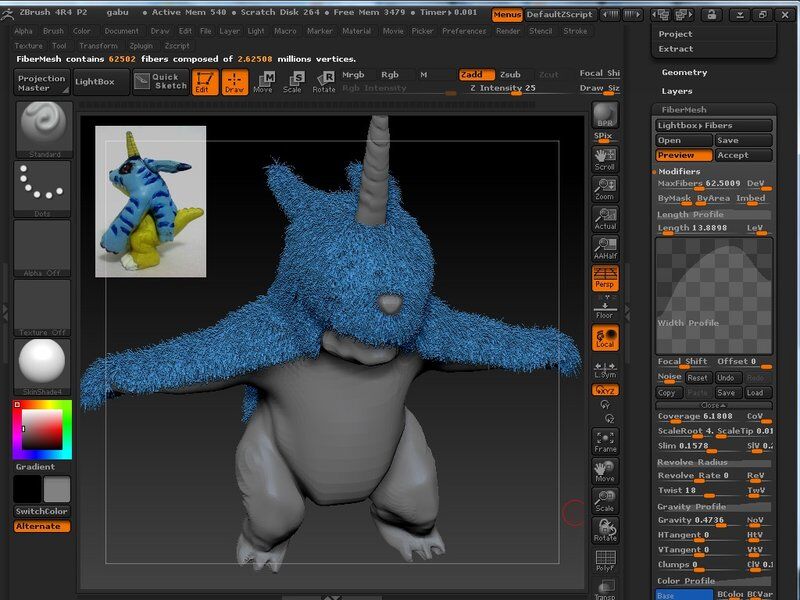
Task: Enable Zsub sculpting mode
Action: click(510, 75)
